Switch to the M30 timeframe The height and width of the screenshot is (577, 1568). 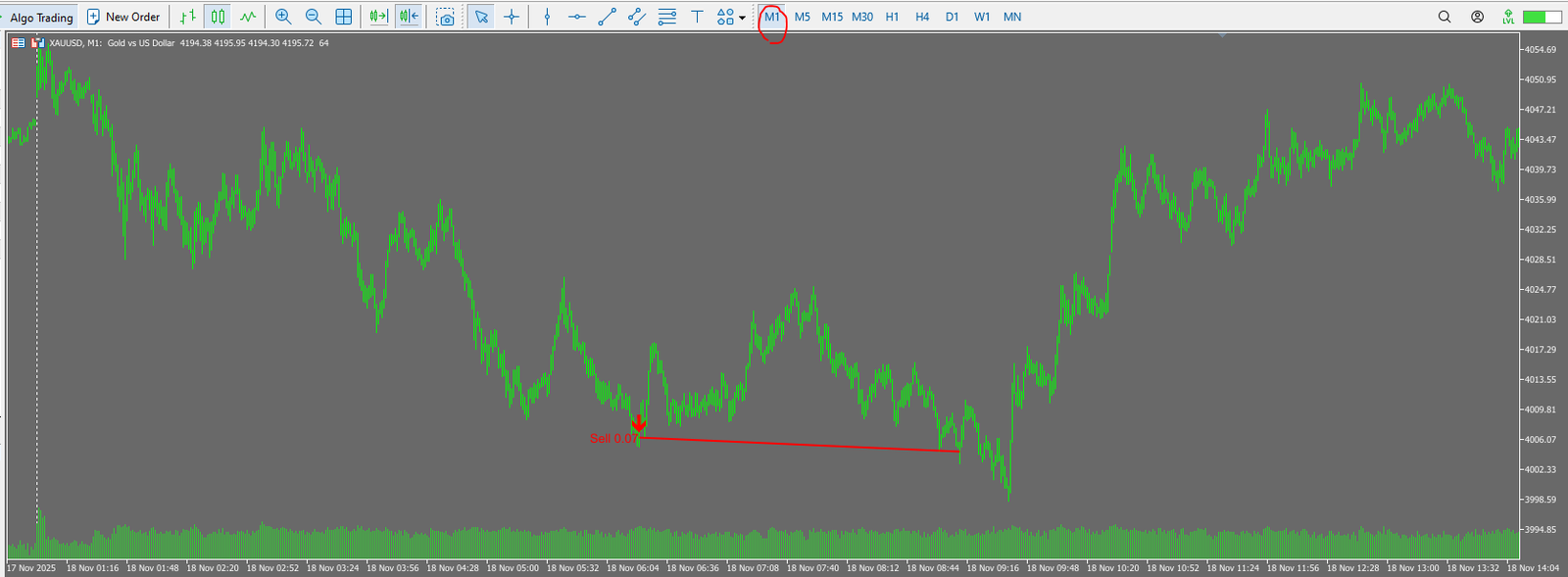(x=862, y=17)
